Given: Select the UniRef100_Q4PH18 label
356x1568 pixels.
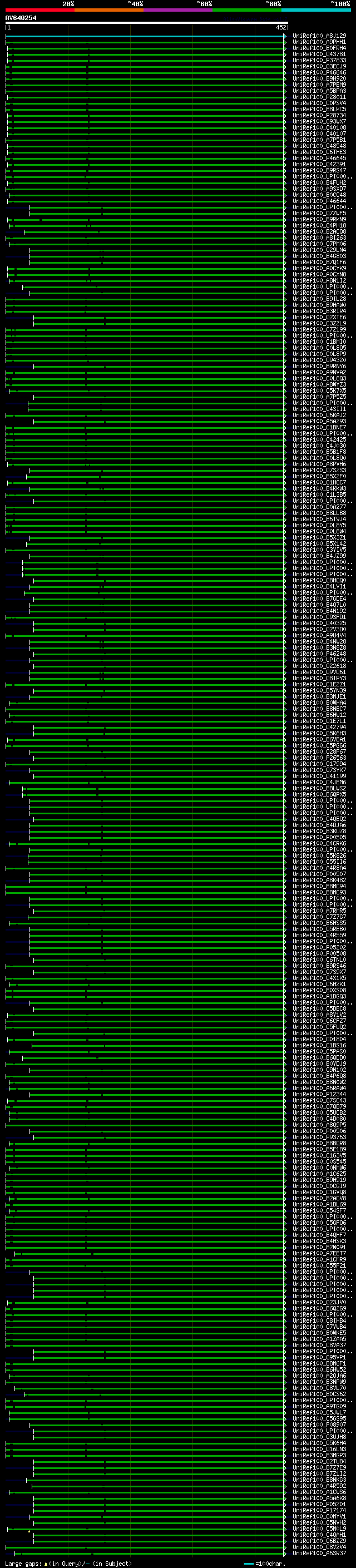Looking at the screenshot, I should (319, 225).
